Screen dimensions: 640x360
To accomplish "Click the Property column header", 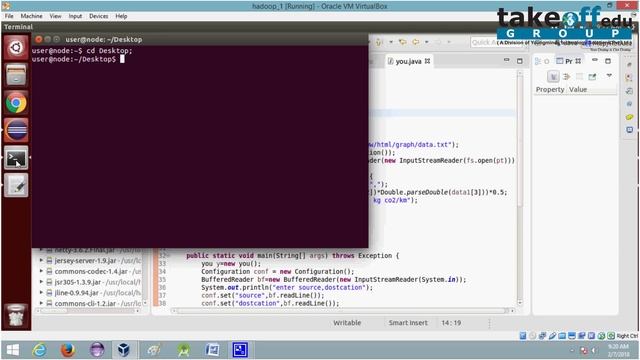I will tap(550, 89).
